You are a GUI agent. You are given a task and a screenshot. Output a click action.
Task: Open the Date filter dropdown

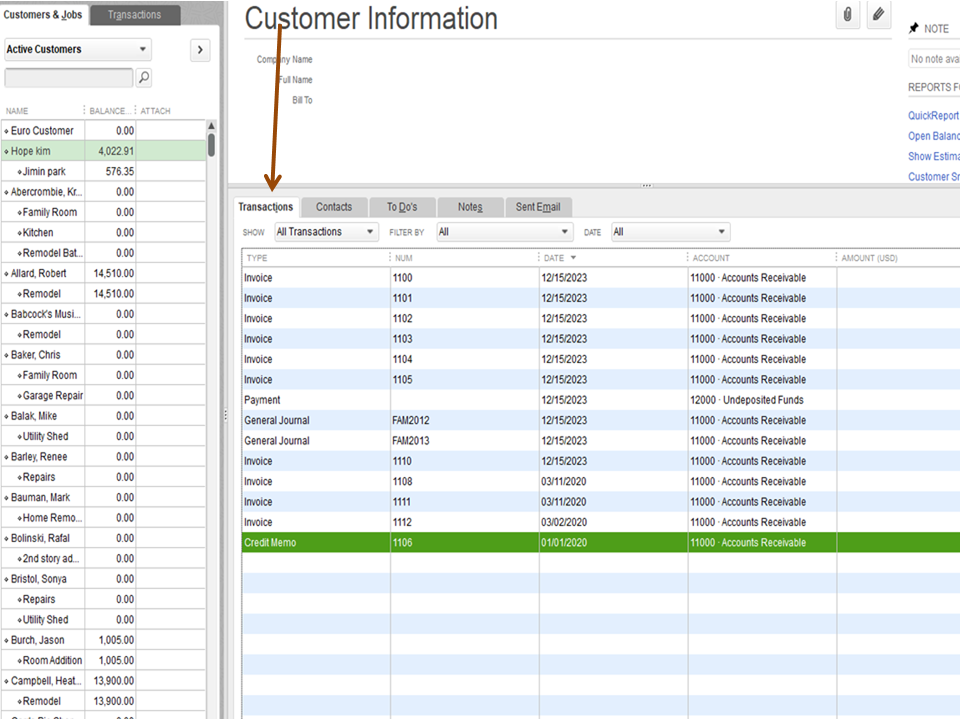click(669, 232)
